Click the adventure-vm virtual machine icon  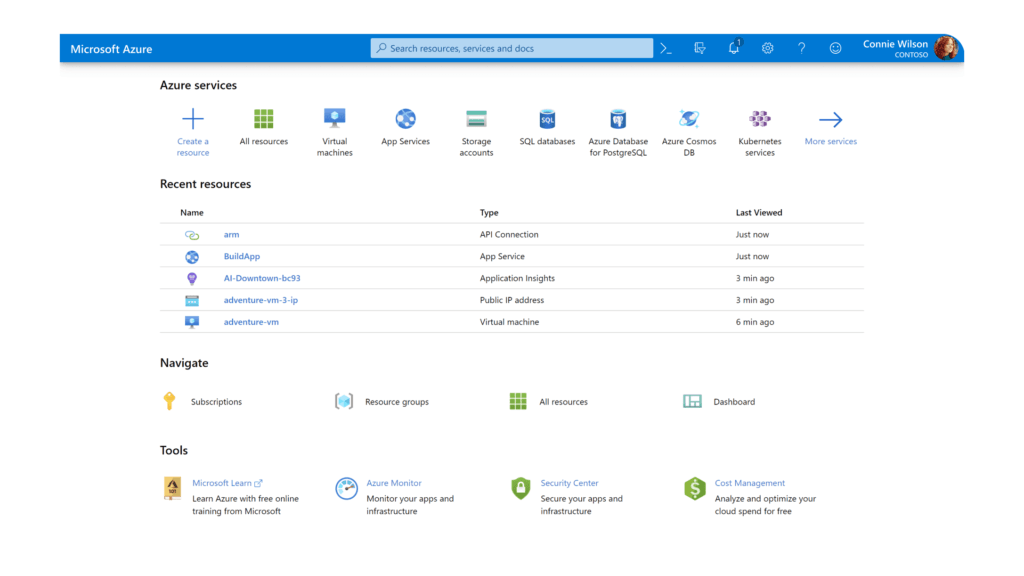(192, 322)
